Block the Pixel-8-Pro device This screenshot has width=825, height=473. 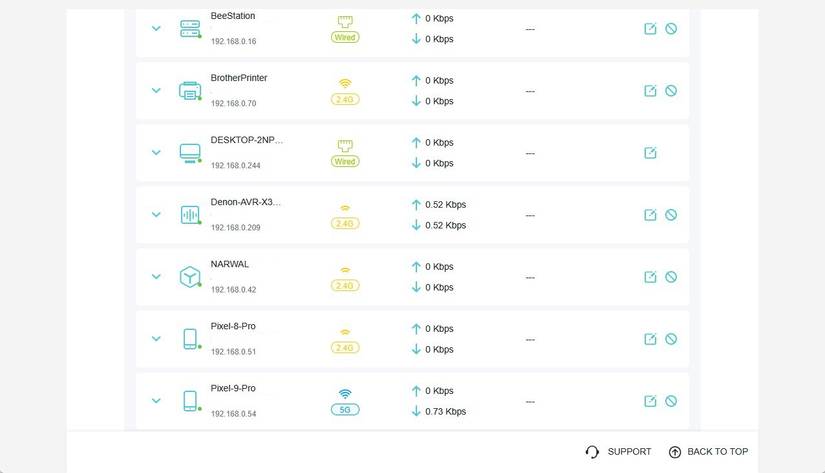pyautogui.click(x=671, y=339)
